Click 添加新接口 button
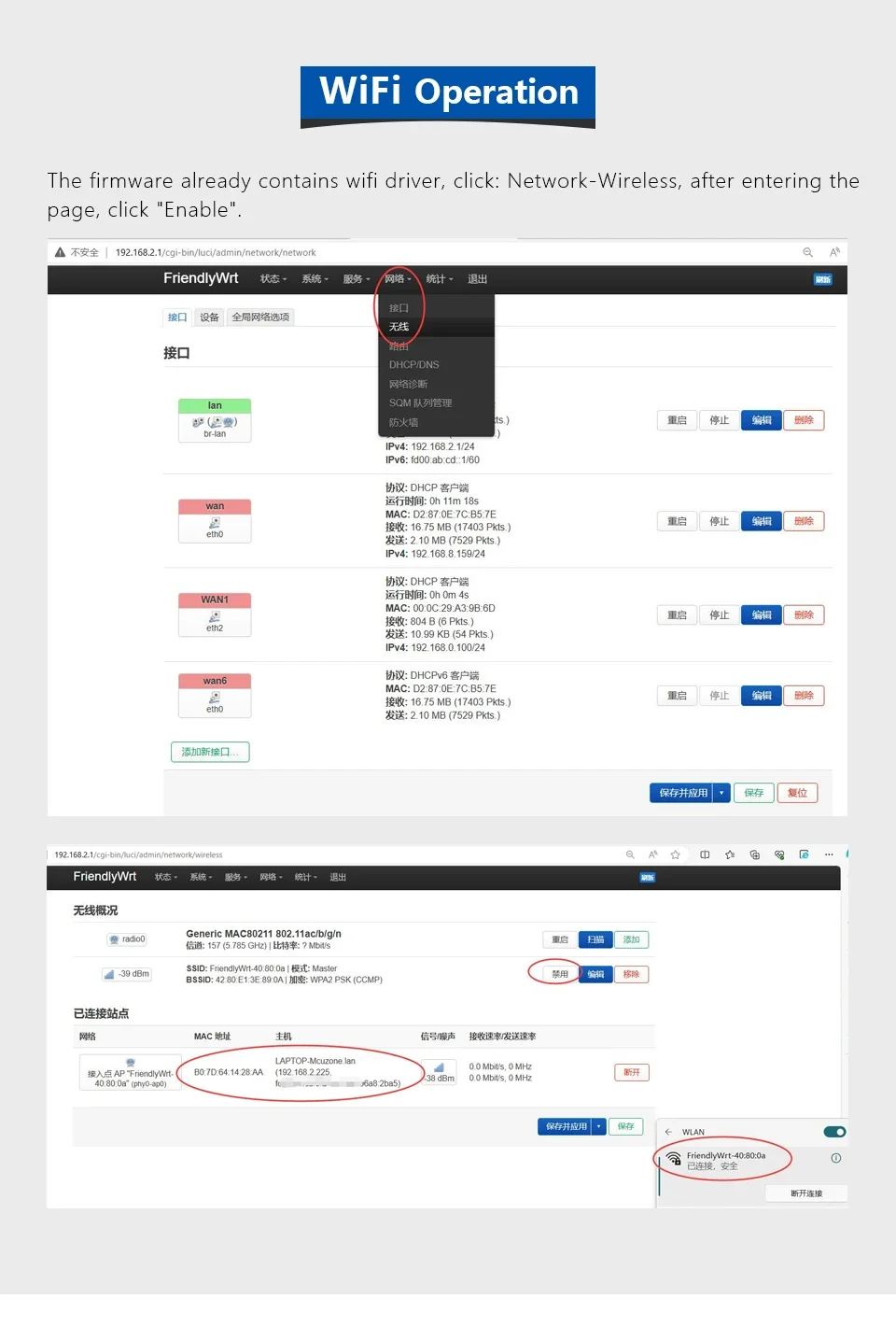Image resolution: width=896 pixels, height=1327 pixels. (210, 752)
